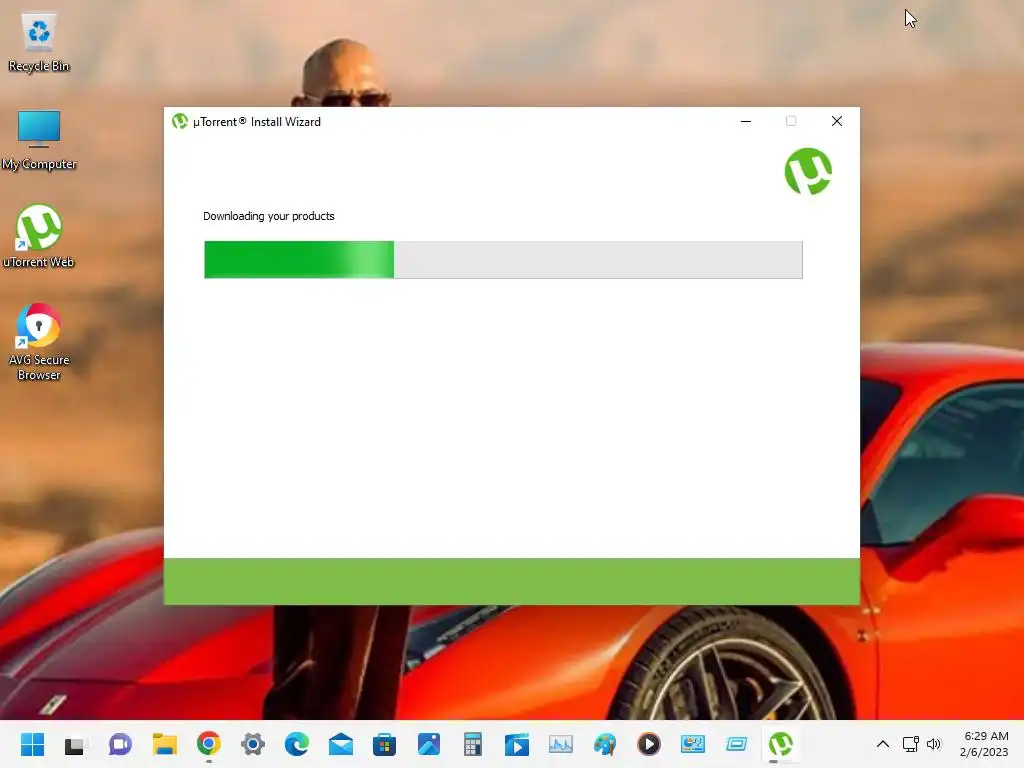Close the uTorrent Install Wizard window
Screen dimensions: 1024x768
(837, 121)
